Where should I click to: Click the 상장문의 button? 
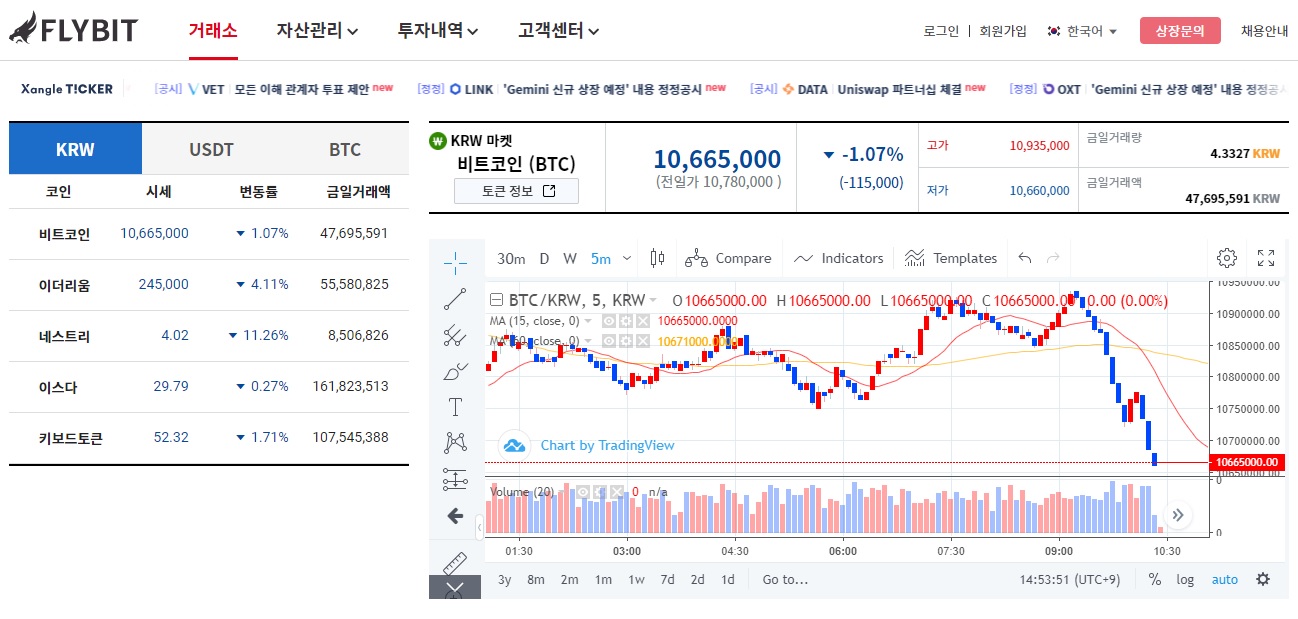pos(1182,30)
